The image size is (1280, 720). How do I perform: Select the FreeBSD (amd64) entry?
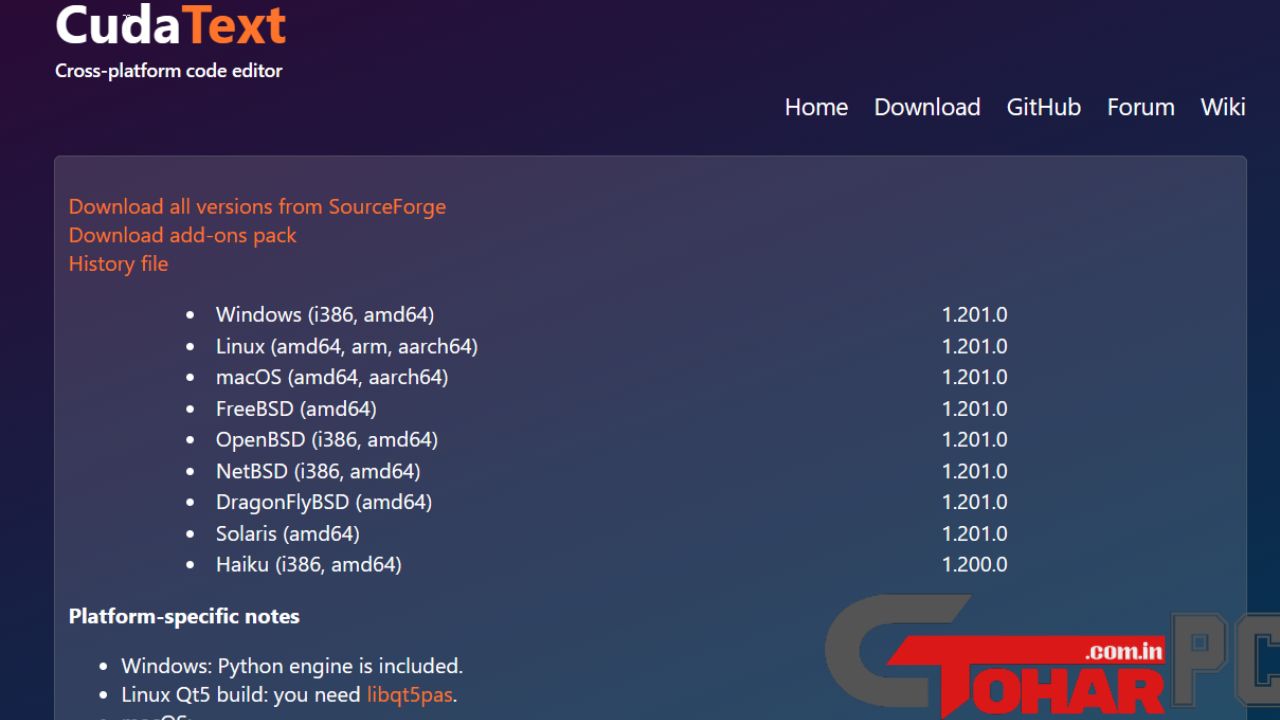coord(296,409)
